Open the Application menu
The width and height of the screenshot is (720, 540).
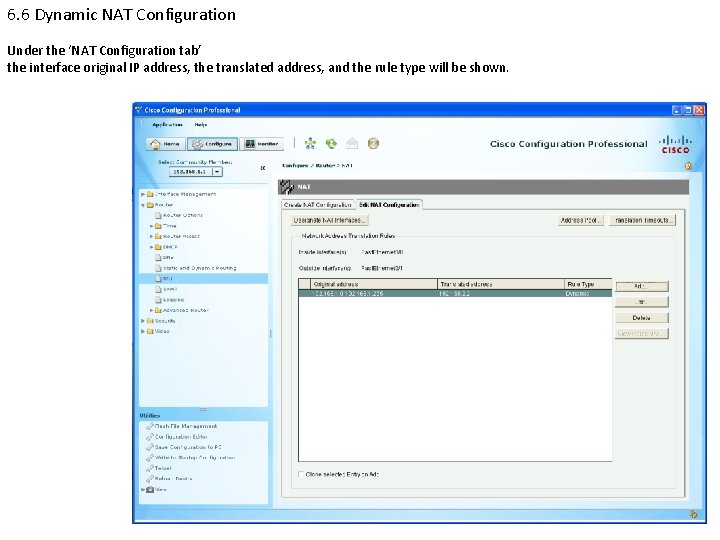(x=167, y=125)
